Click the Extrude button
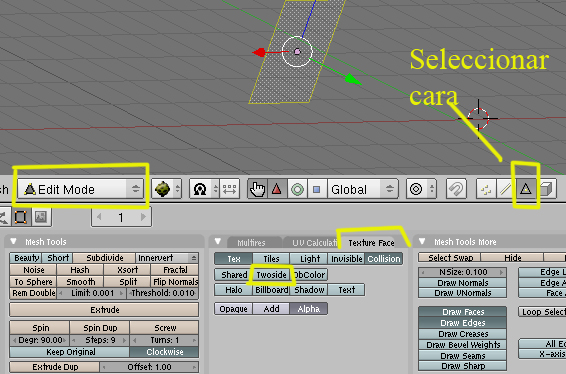The width and height of the screenshot is (566, 374). click(x=104, y=310)
